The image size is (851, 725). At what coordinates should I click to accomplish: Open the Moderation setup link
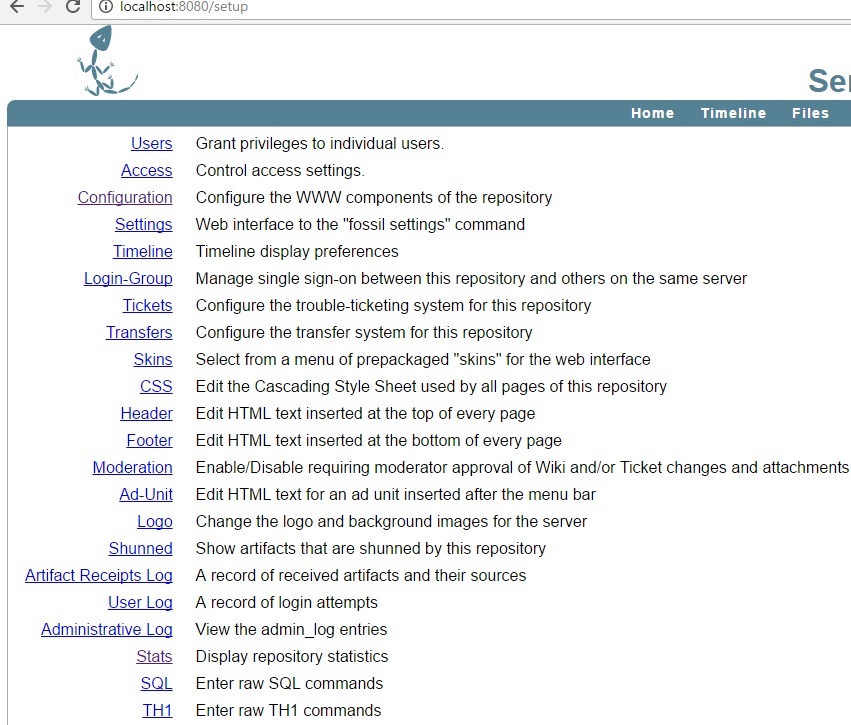click(x=132, y=468)
